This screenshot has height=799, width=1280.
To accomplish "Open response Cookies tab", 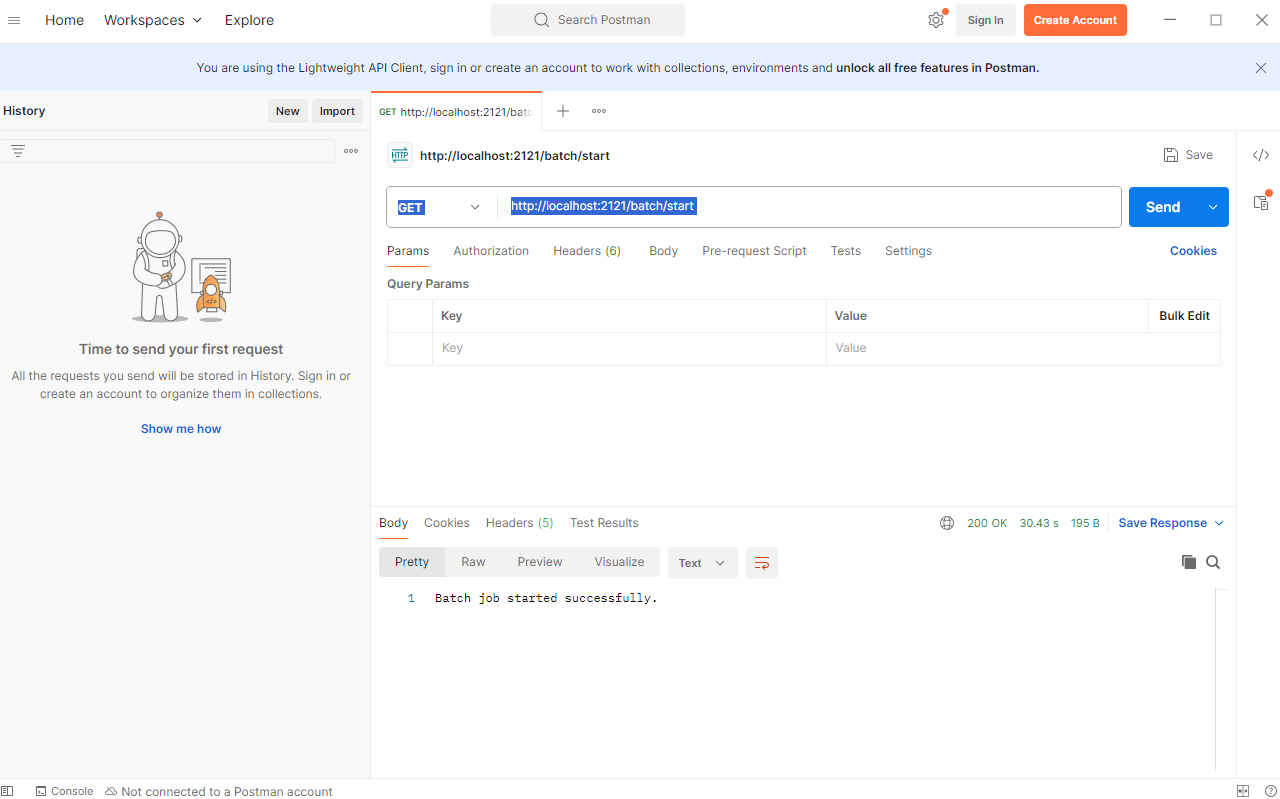I will click(446, 523).
